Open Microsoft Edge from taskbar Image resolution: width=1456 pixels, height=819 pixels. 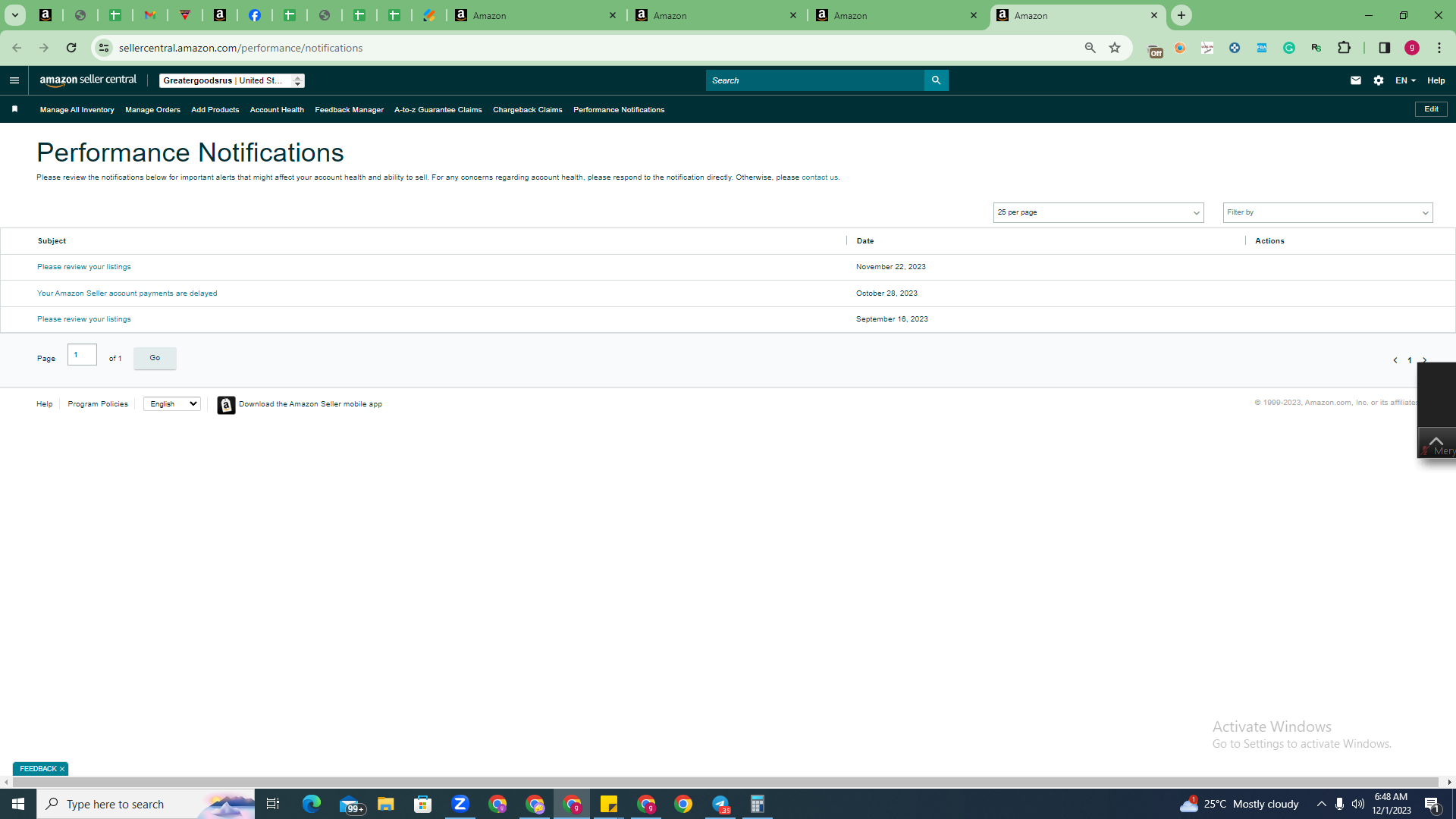(312, 804)
